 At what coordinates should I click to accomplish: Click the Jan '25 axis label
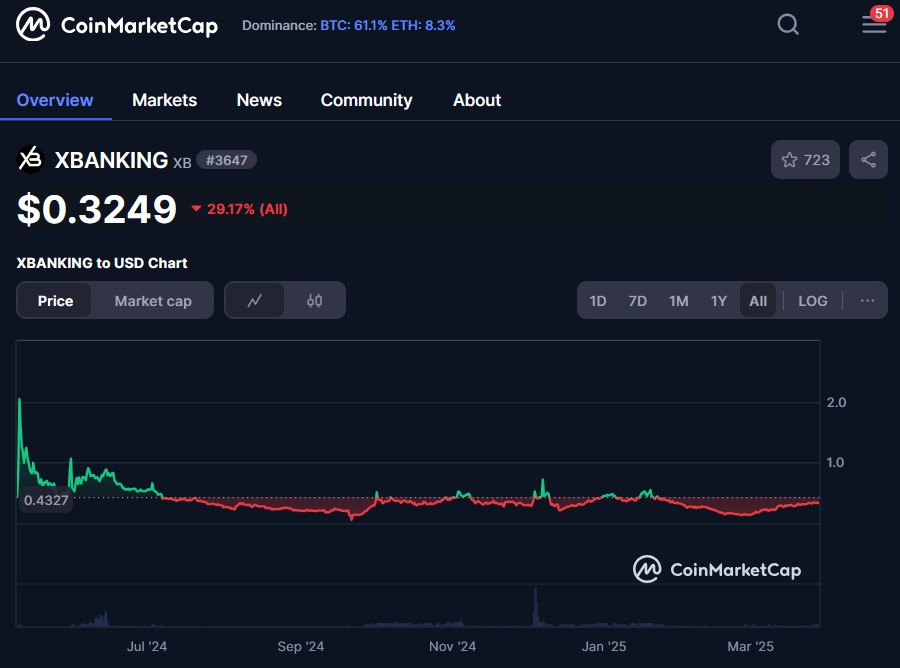point(604,646)
